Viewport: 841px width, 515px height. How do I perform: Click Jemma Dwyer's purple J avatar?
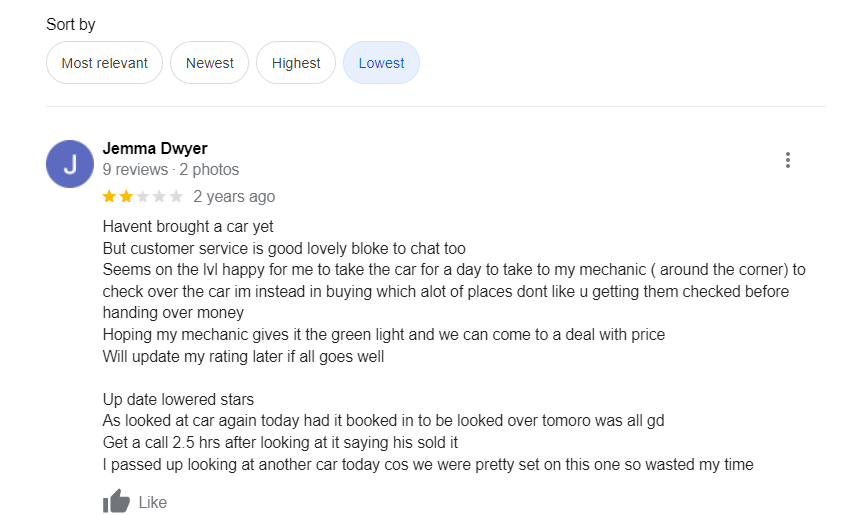(70, 164)
